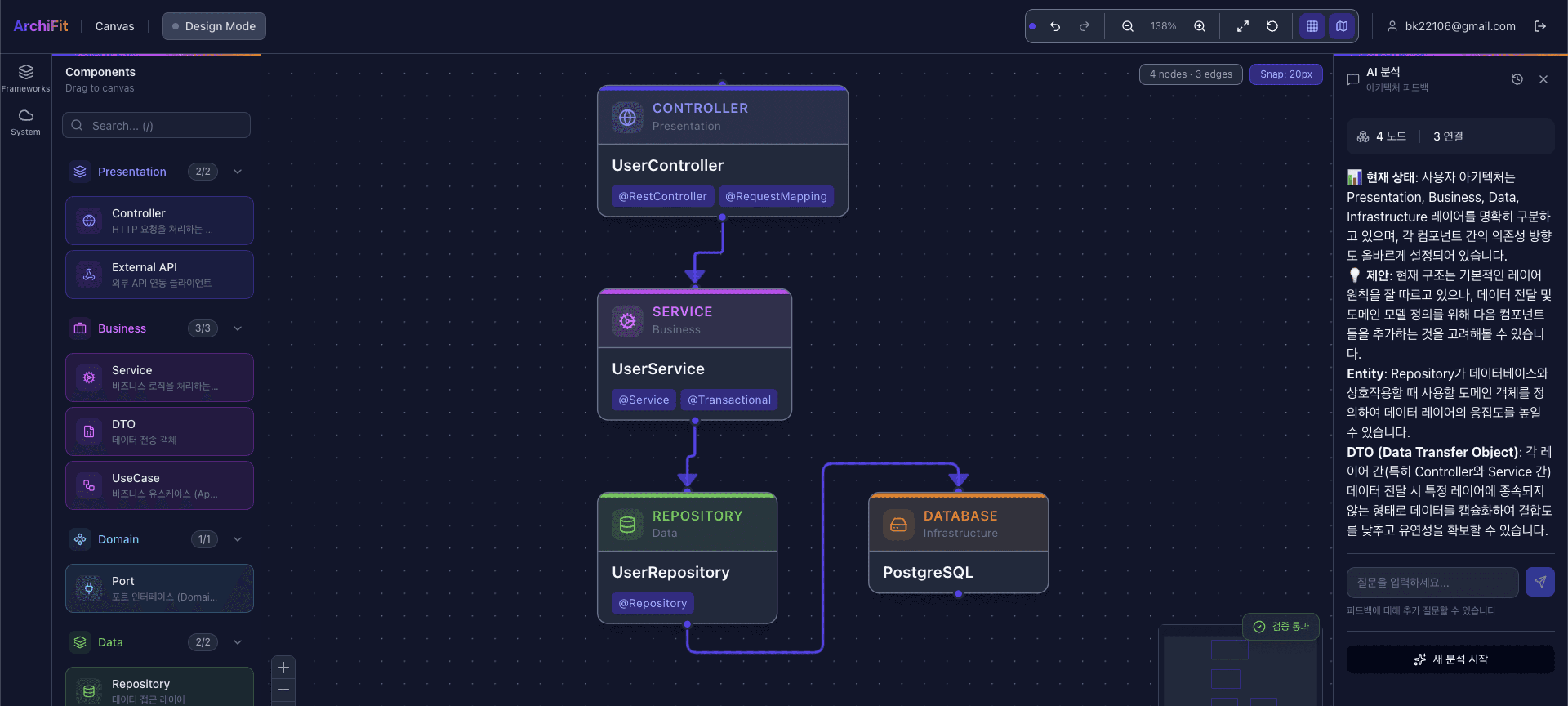Zoom in with the magnifier plus icon

1199,26
